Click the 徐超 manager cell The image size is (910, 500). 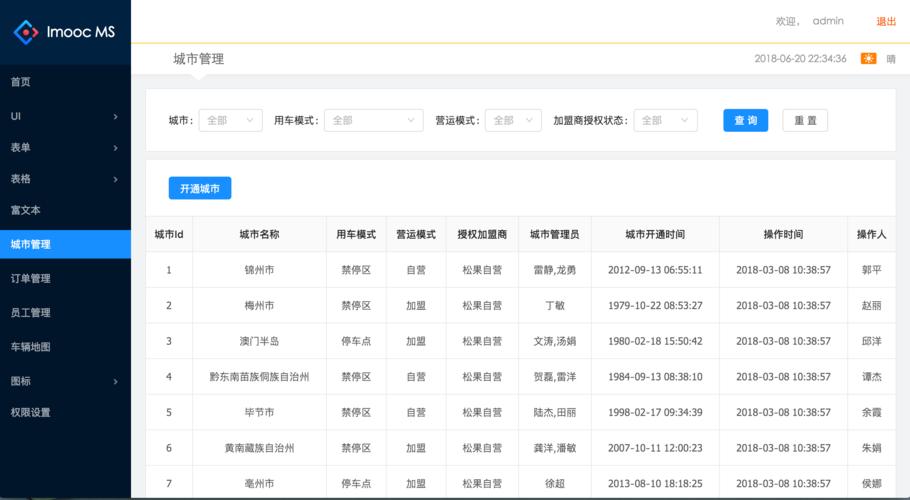coord(555,483)
